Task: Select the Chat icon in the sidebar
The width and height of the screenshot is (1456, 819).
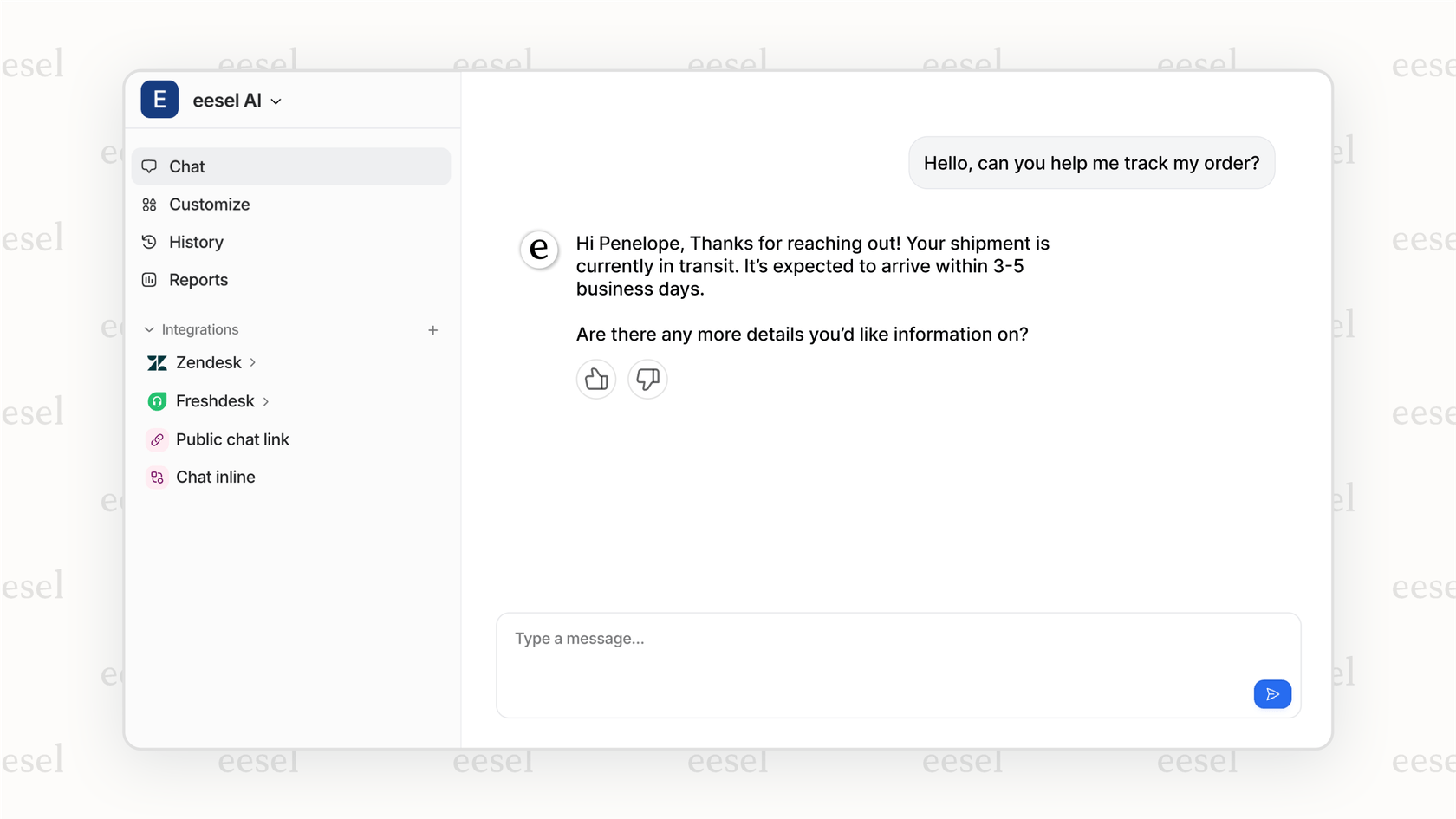Action: point(150,166)
